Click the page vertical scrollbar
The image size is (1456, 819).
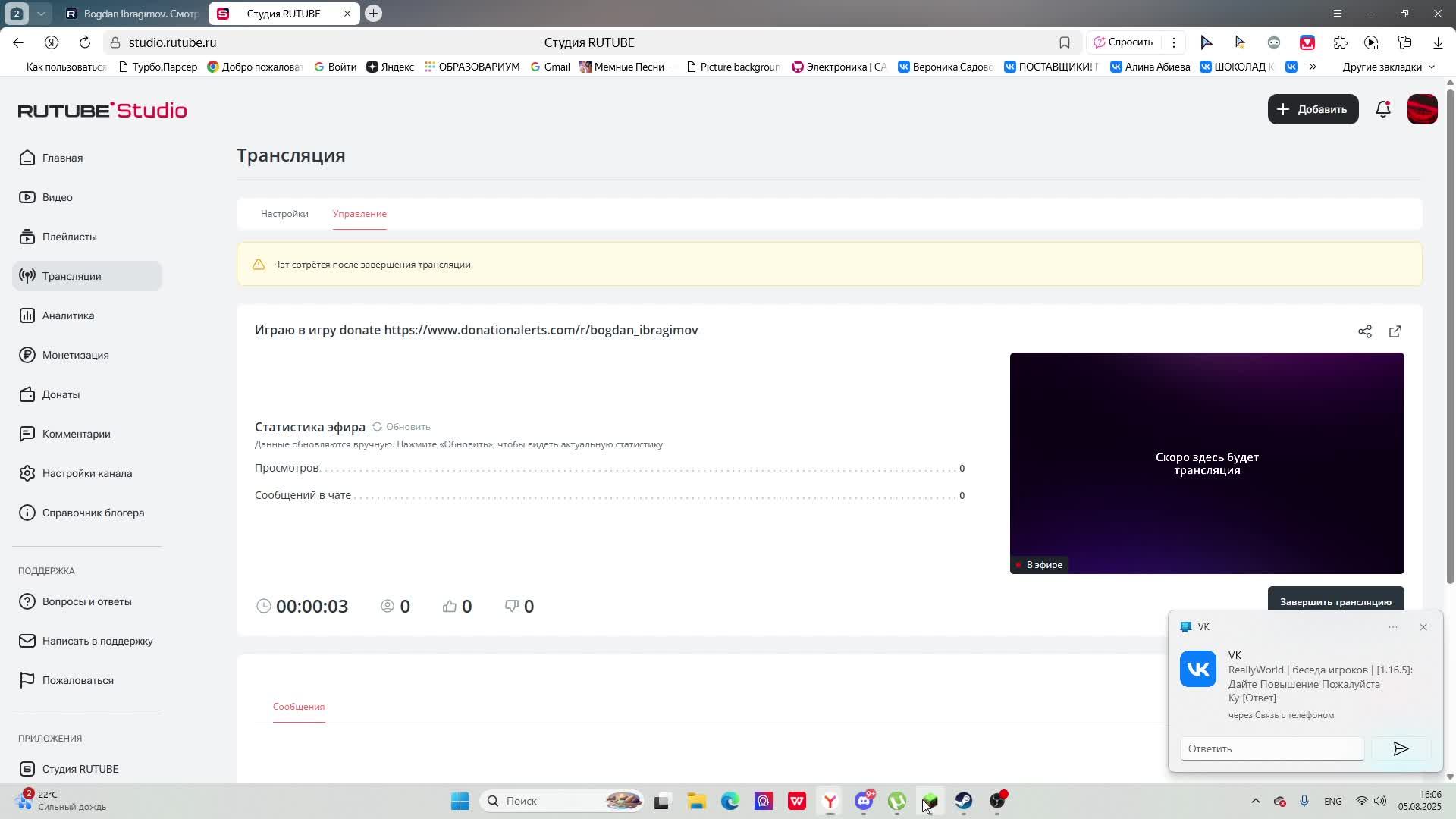pos(1450,334)
